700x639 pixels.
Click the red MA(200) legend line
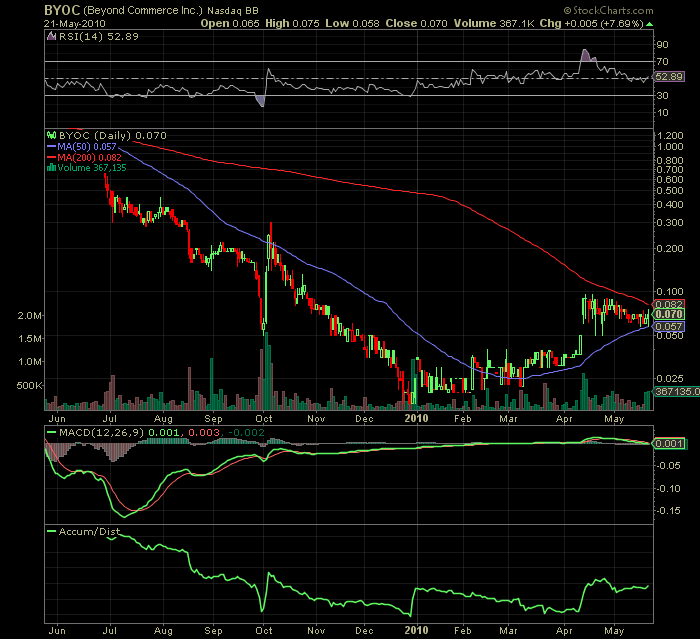[51, 158]
